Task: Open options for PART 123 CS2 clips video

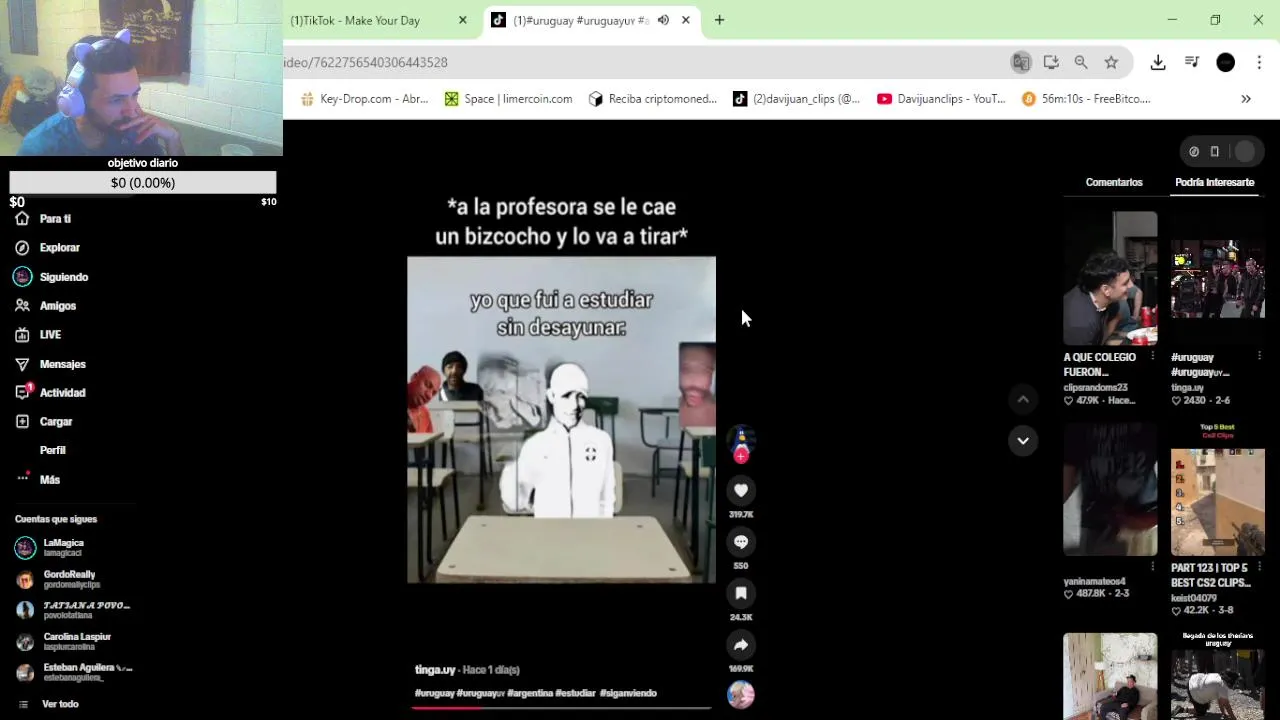Action: click(1259, 568)
